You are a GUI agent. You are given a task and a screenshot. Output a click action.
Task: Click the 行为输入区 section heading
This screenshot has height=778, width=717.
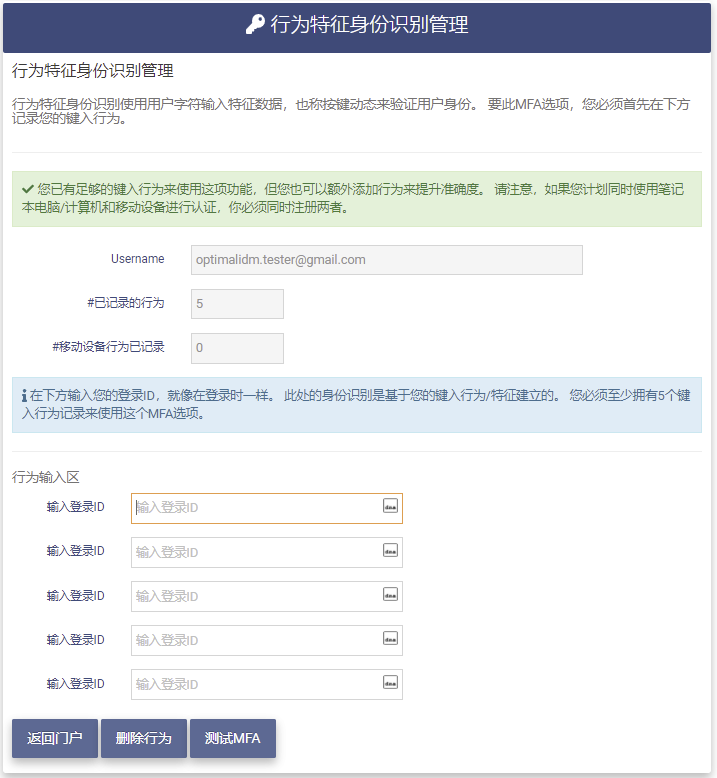(46, 477)
